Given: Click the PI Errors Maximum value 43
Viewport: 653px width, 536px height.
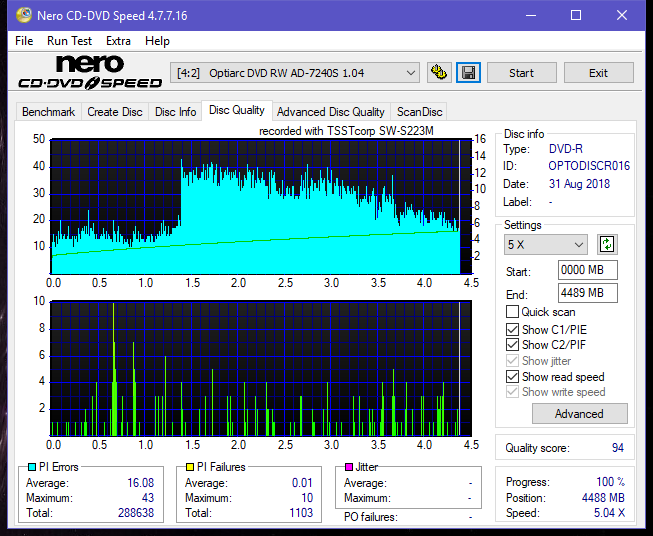Looking at the screenshot, I should 148,498.
